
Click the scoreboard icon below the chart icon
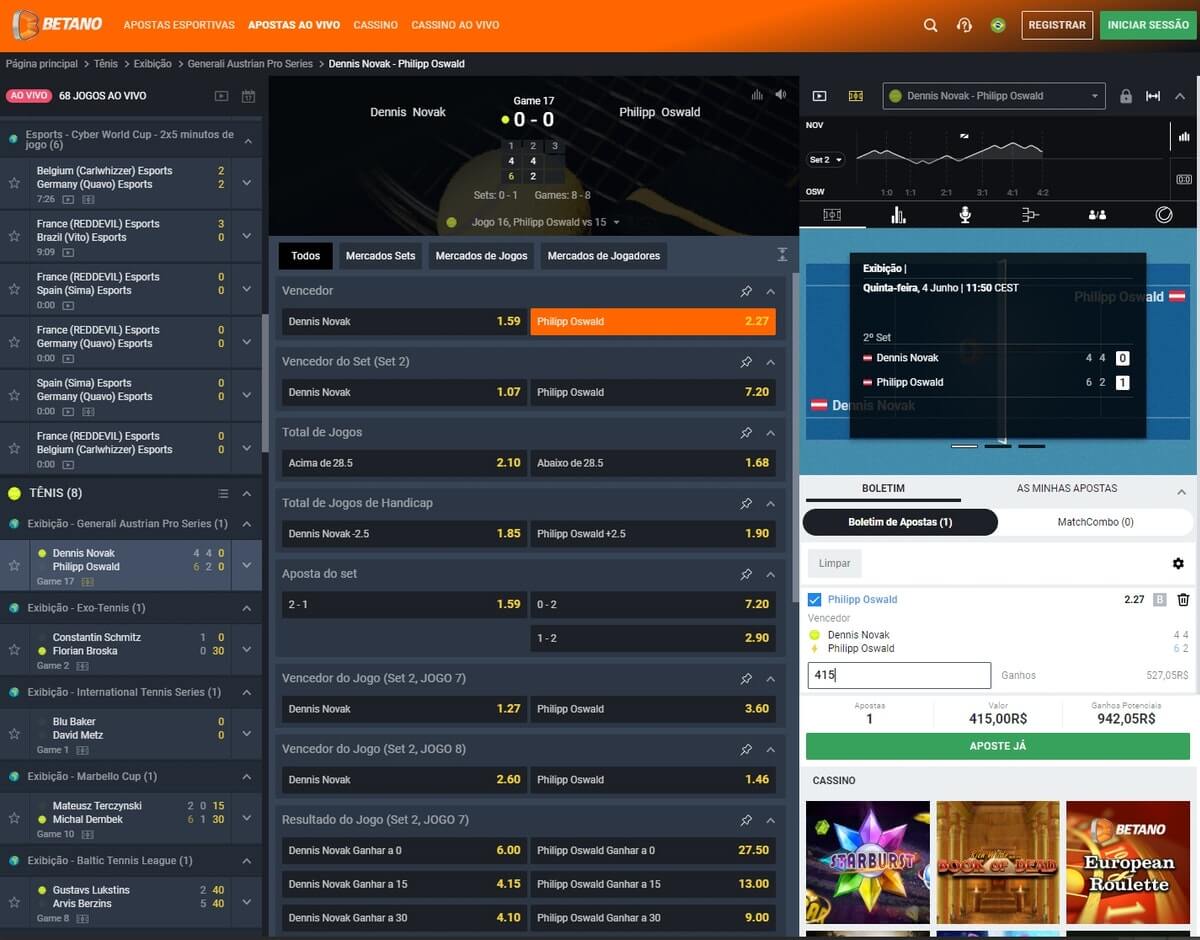[1184, 180]
